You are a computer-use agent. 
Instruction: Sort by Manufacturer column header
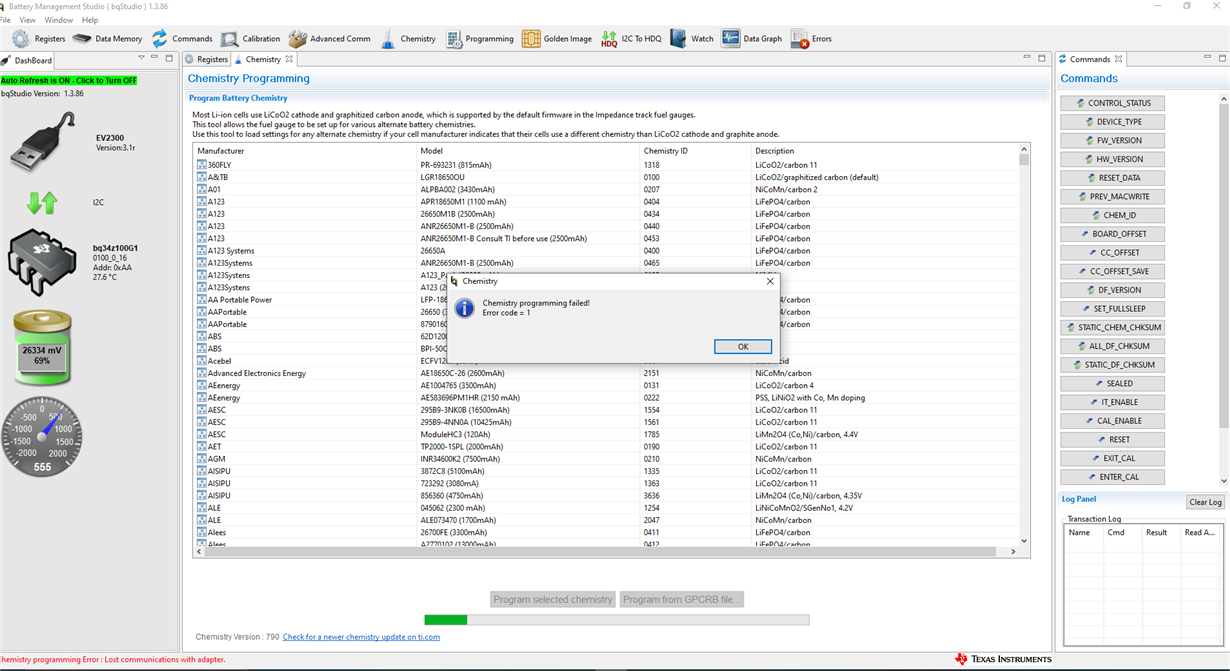tap(306, 151)
